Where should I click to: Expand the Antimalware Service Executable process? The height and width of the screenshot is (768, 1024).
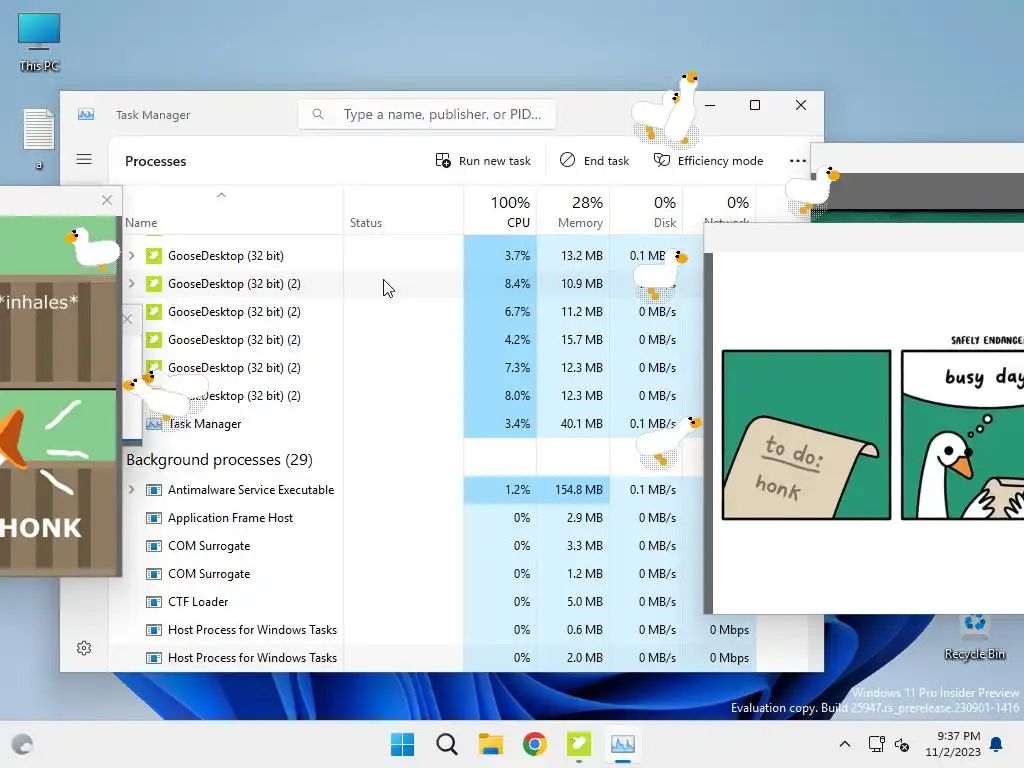point(131,490)
